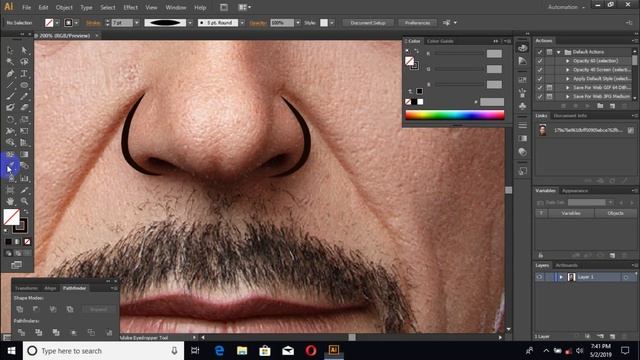
Task: Open the Color Guide dock icon
Action: 522,61
